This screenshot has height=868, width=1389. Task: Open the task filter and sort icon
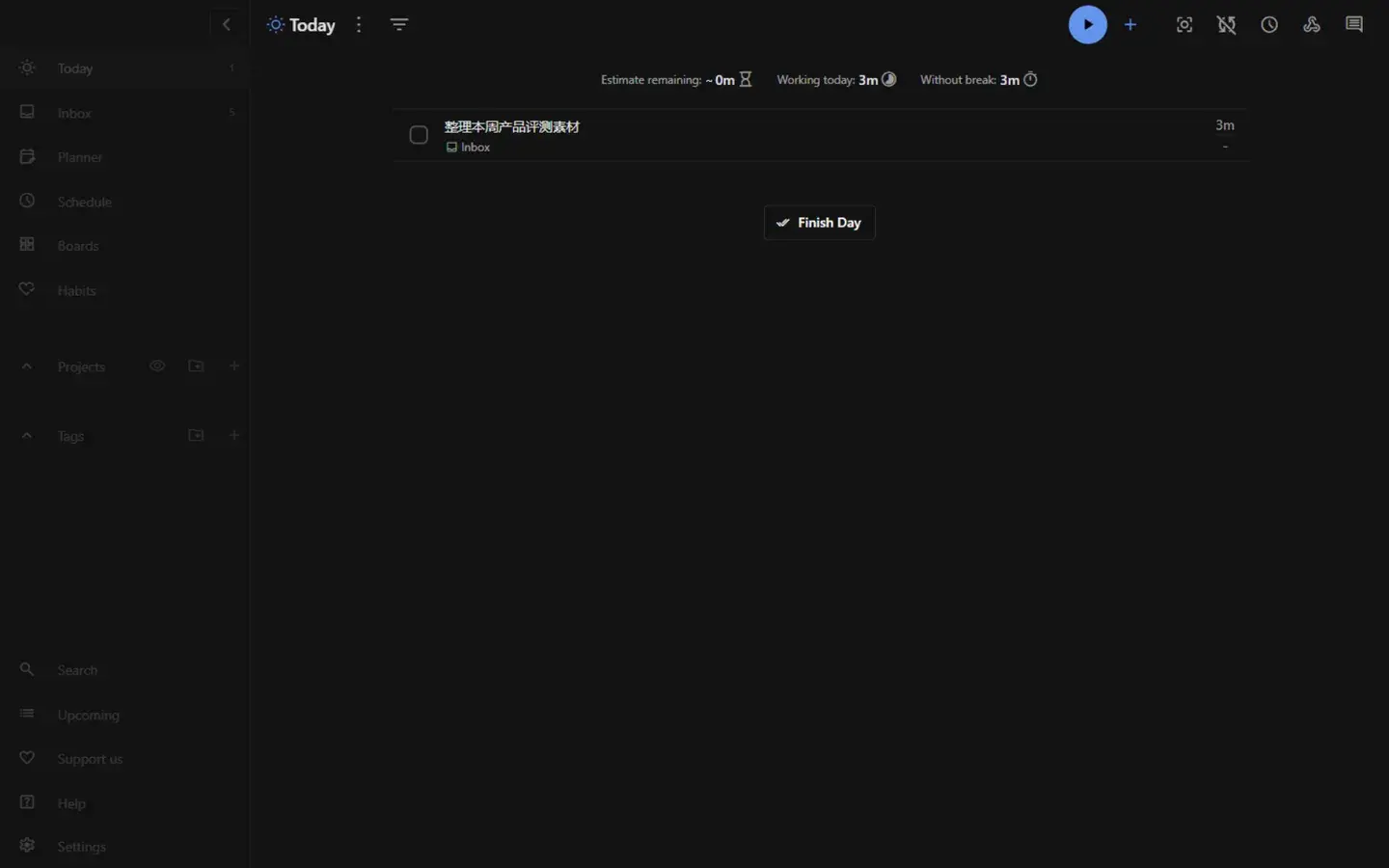[x=399, y=25]
